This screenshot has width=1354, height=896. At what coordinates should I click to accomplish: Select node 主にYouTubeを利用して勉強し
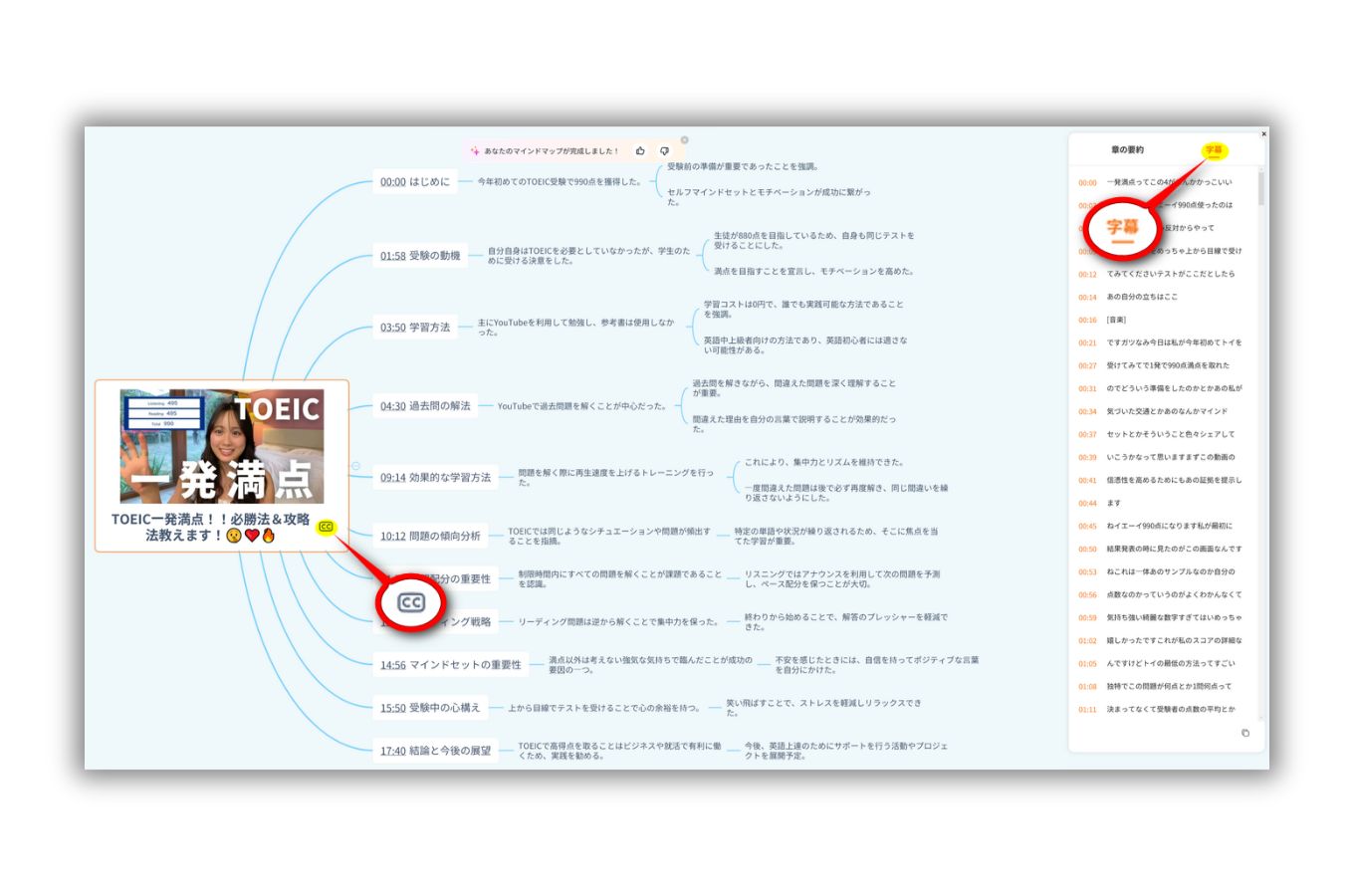coord(575,328)
